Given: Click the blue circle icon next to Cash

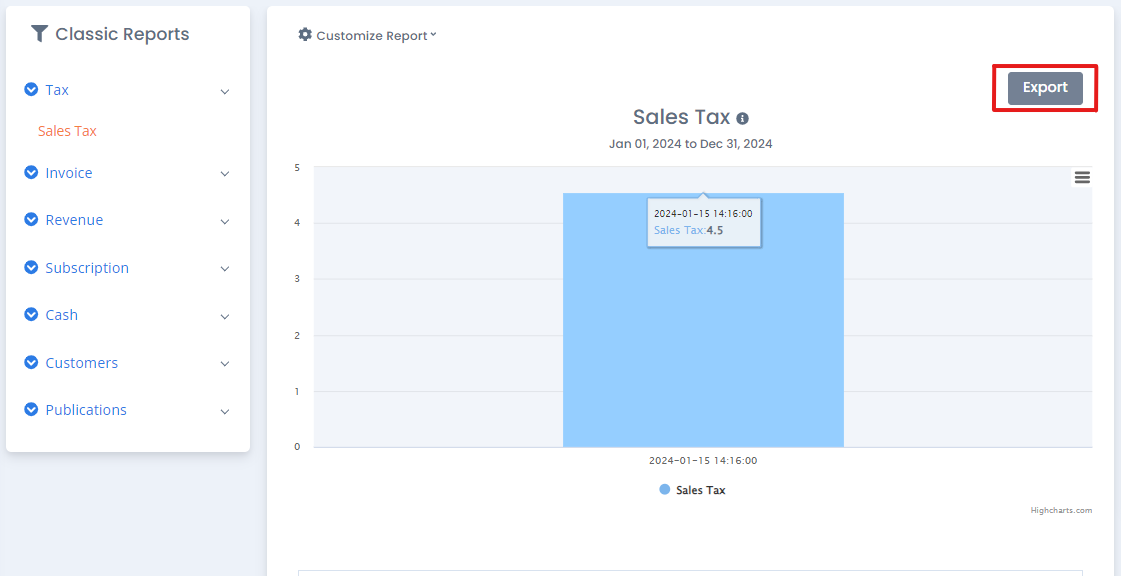Looking at the screenshot, I should click(31, 314).
